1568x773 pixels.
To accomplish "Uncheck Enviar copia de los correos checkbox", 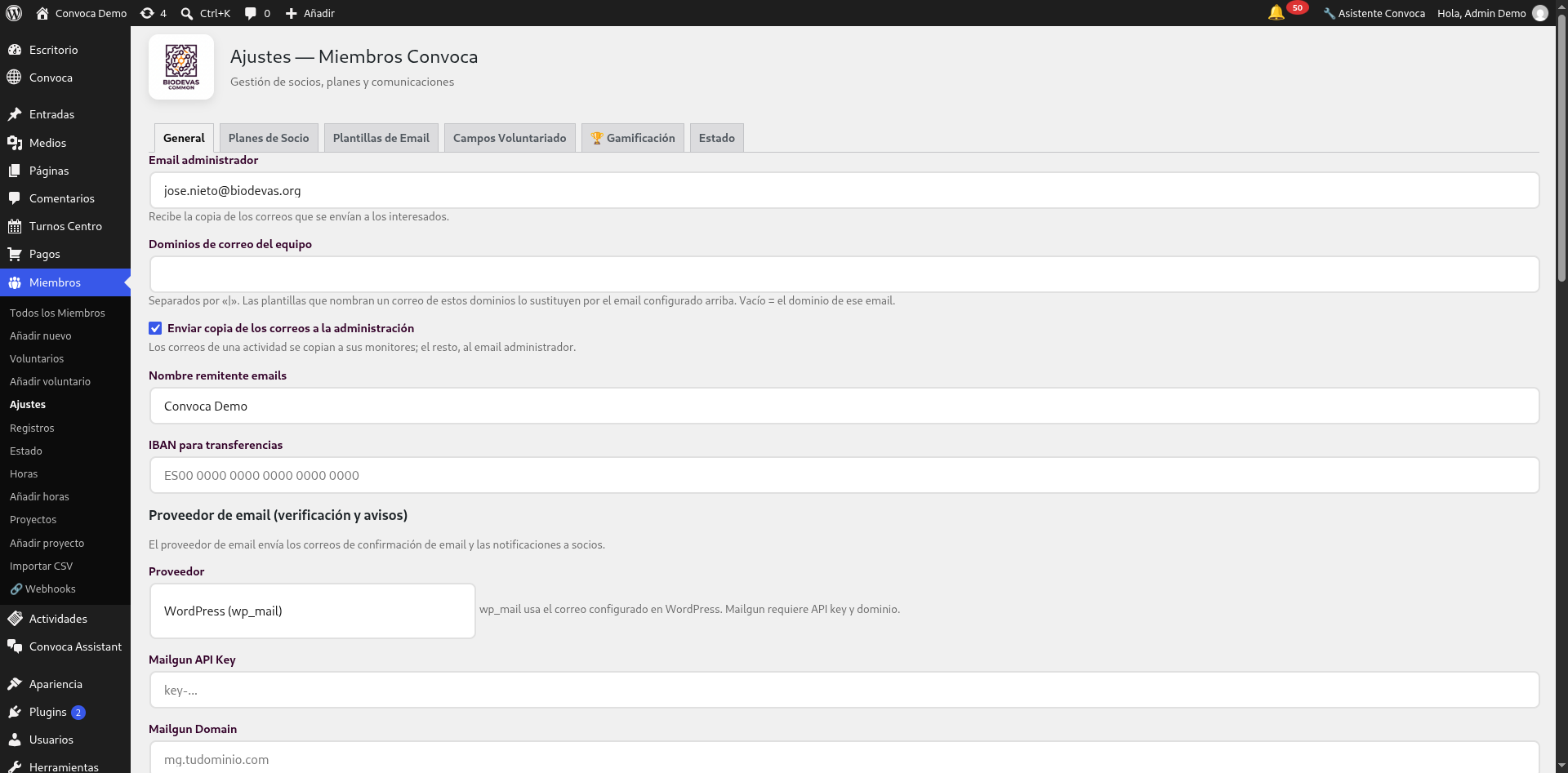I will [155, 328].
